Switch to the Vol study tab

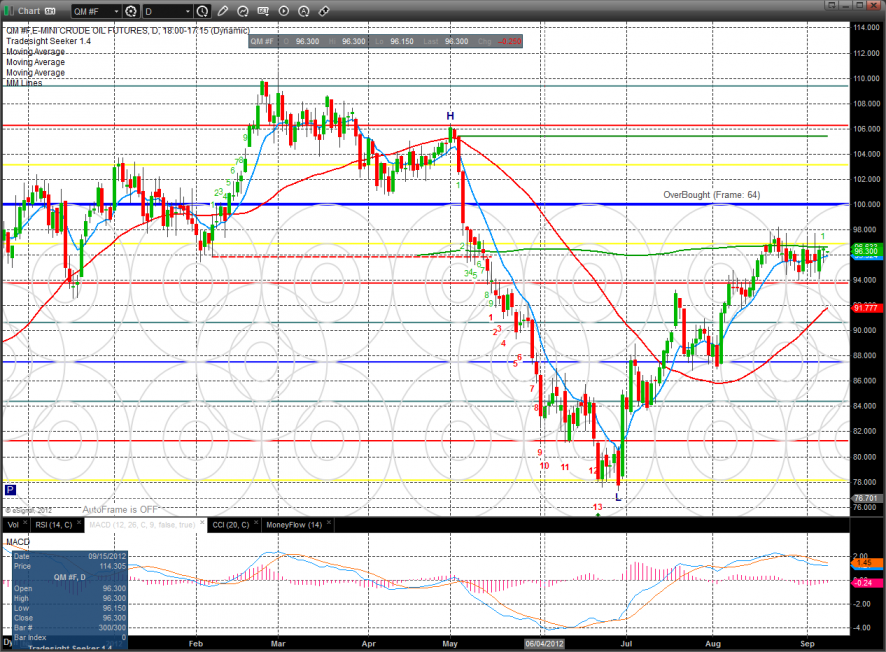(12, 524)
